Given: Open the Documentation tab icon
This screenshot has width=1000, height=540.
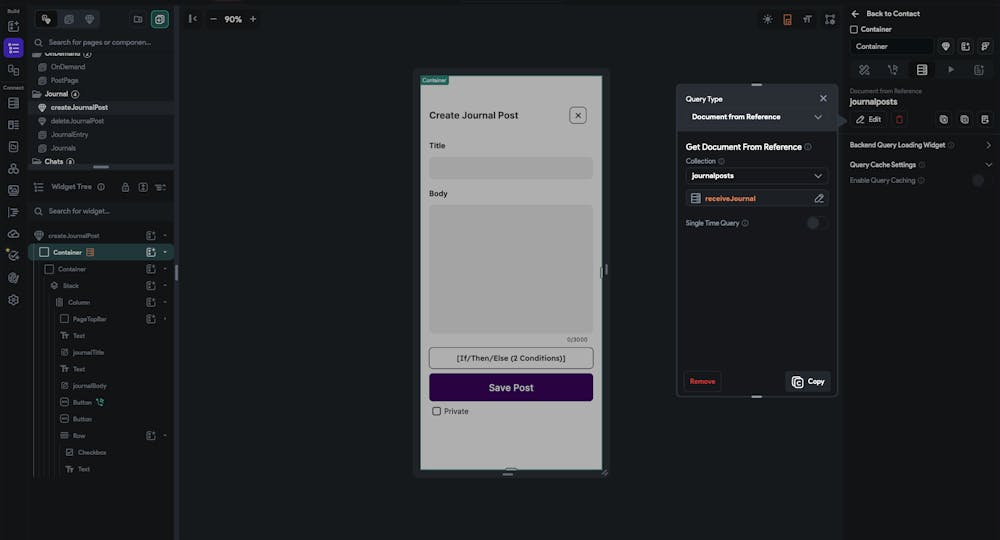Looking at the screenshot, I should [x=979, y=69].
